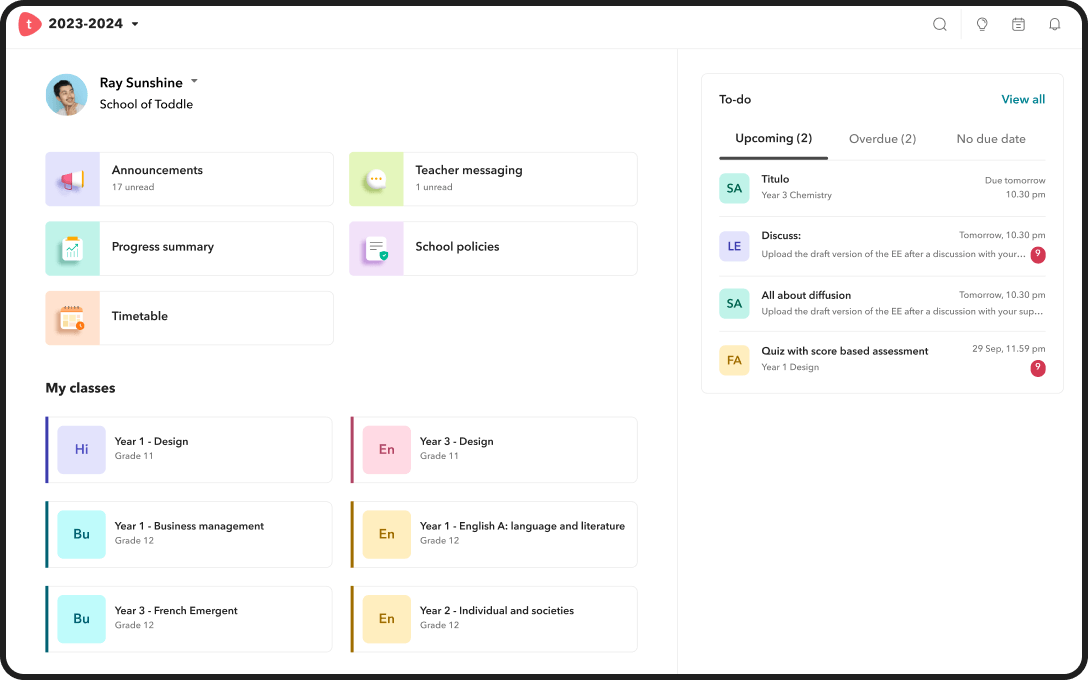Open the notifications bell icon
1088x680 pixels.
(1054, 24)
